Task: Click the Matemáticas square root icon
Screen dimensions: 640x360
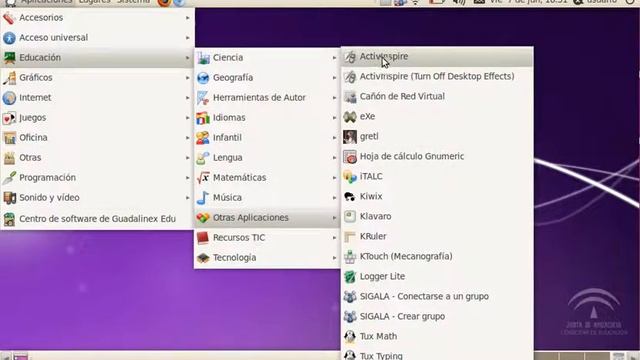Action: pos(203,178)
